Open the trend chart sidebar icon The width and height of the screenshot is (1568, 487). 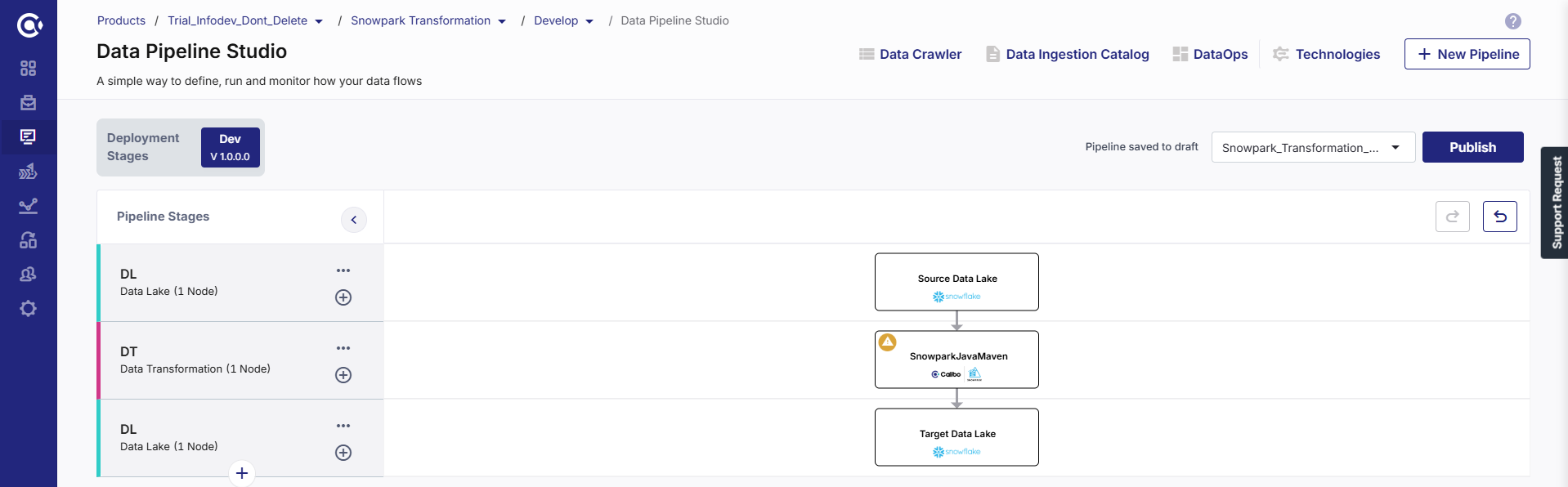tap(28, 205)
